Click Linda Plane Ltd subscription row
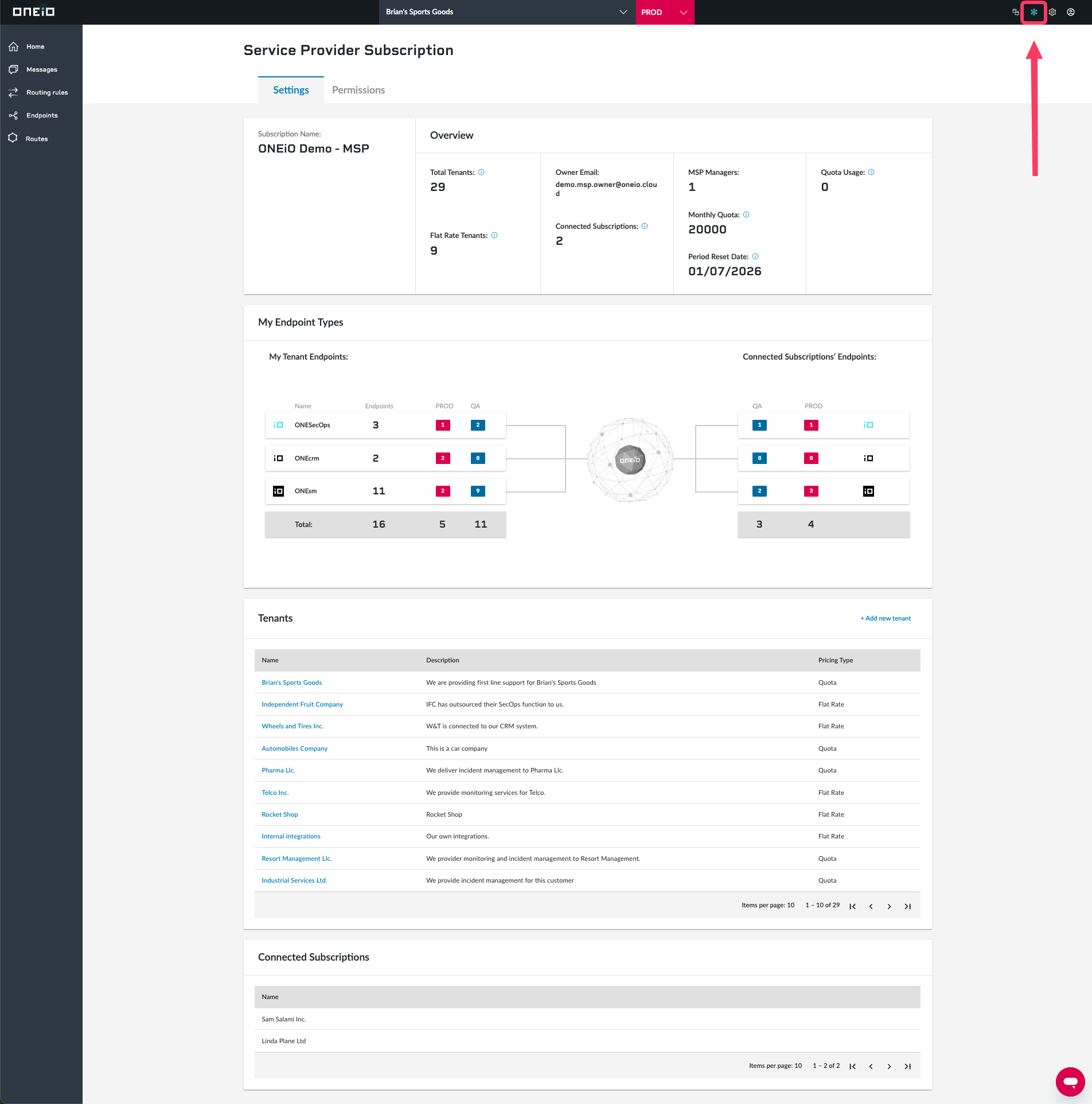 pyautogui.click(x=587, y=1041)
